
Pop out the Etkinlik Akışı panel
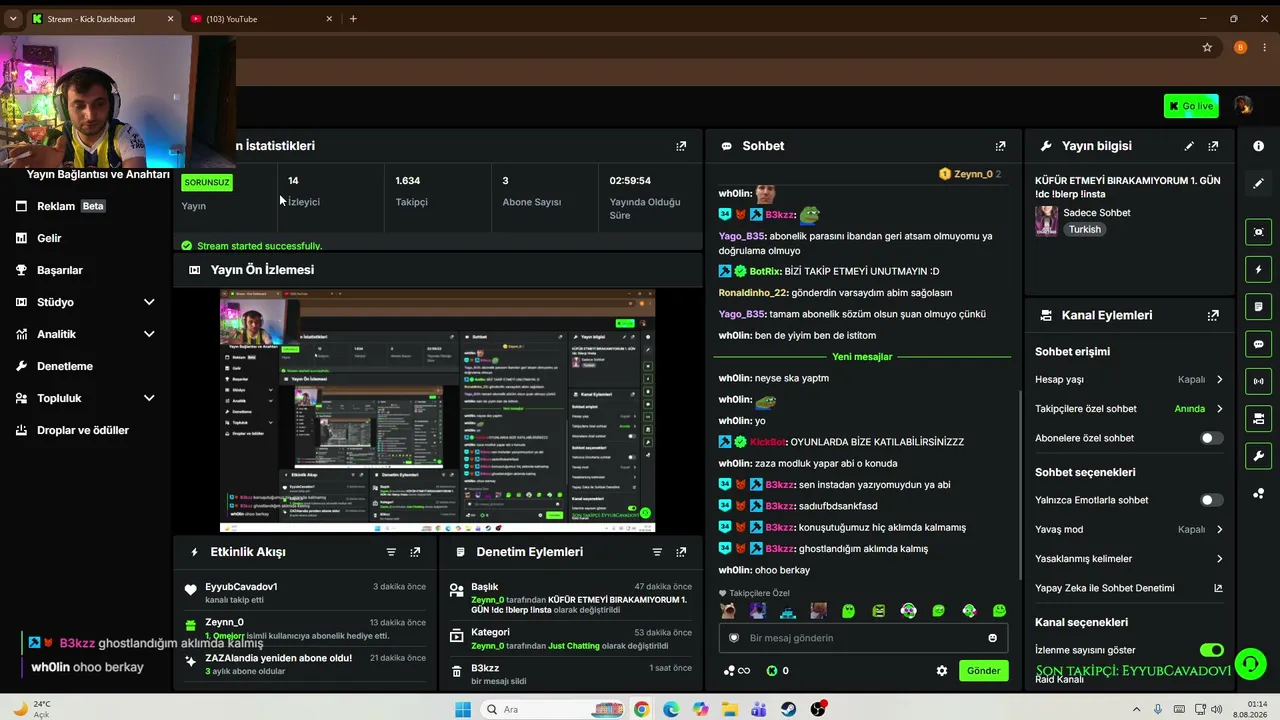point(415,552)
